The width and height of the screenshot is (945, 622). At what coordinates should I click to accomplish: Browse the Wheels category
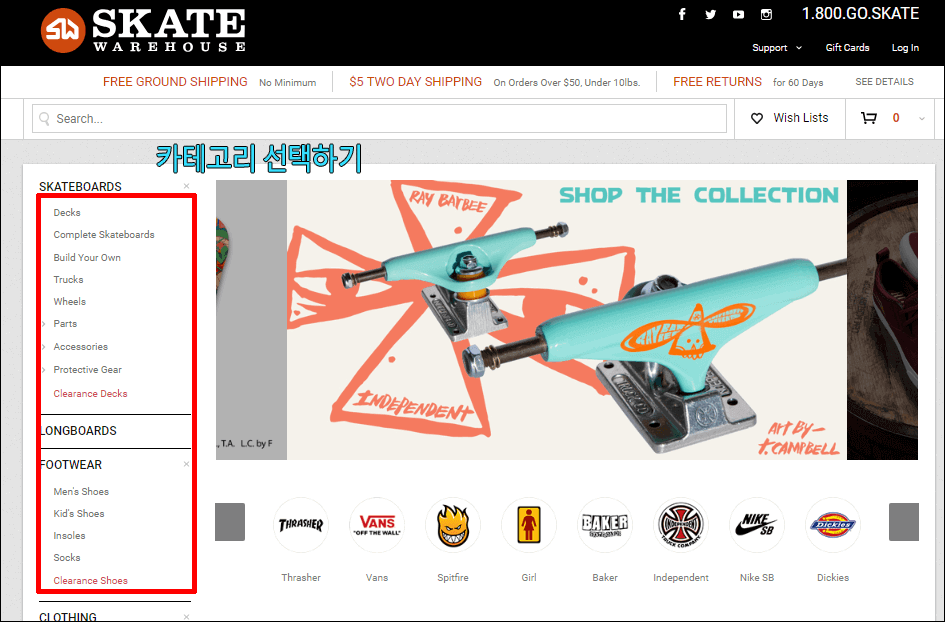tap(69, 301)
